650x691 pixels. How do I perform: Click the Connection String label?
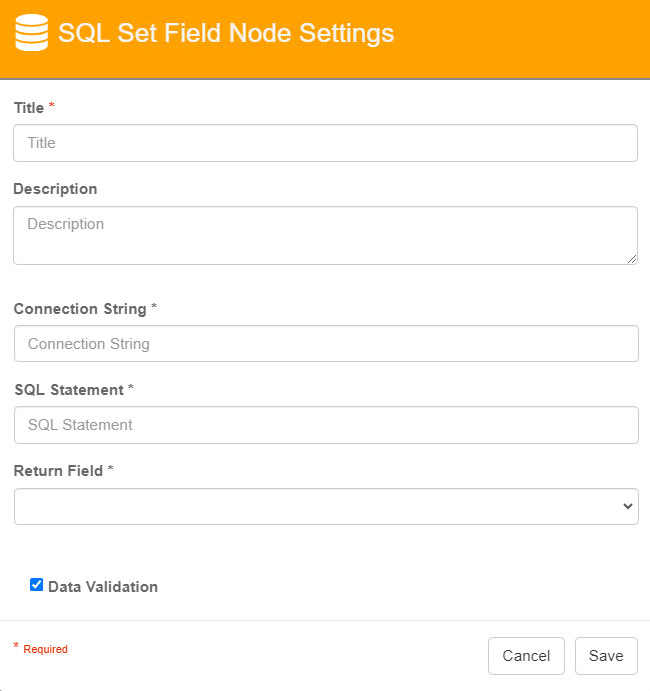point(80,309)
